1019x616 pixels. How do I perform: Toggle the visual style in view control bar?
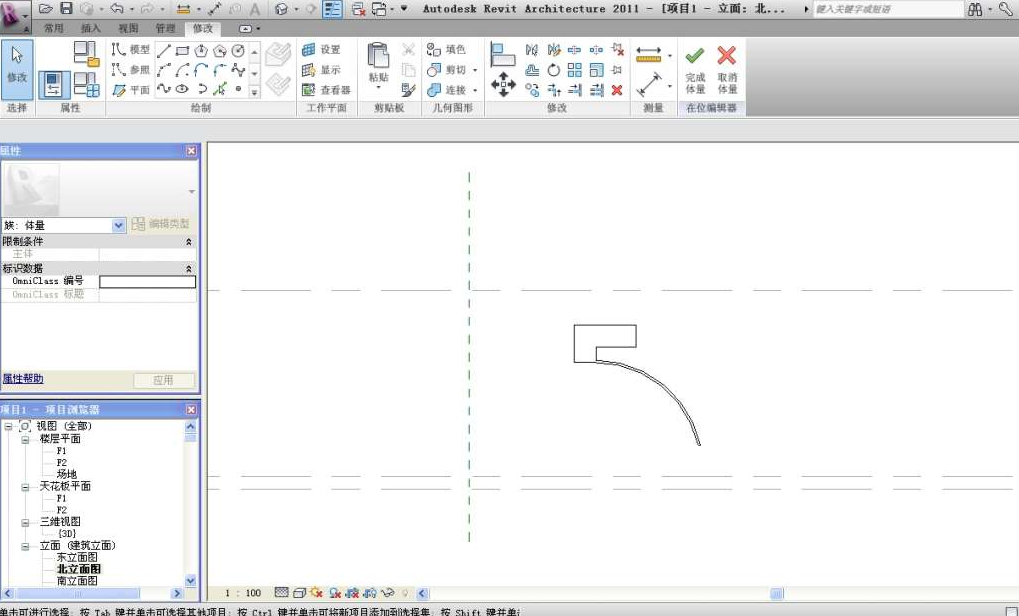point(299,593)
